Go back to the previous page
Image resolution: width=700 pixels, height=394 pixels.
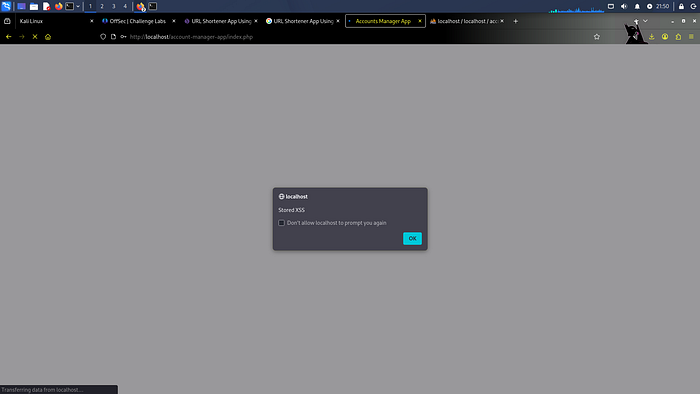point(8,37)
